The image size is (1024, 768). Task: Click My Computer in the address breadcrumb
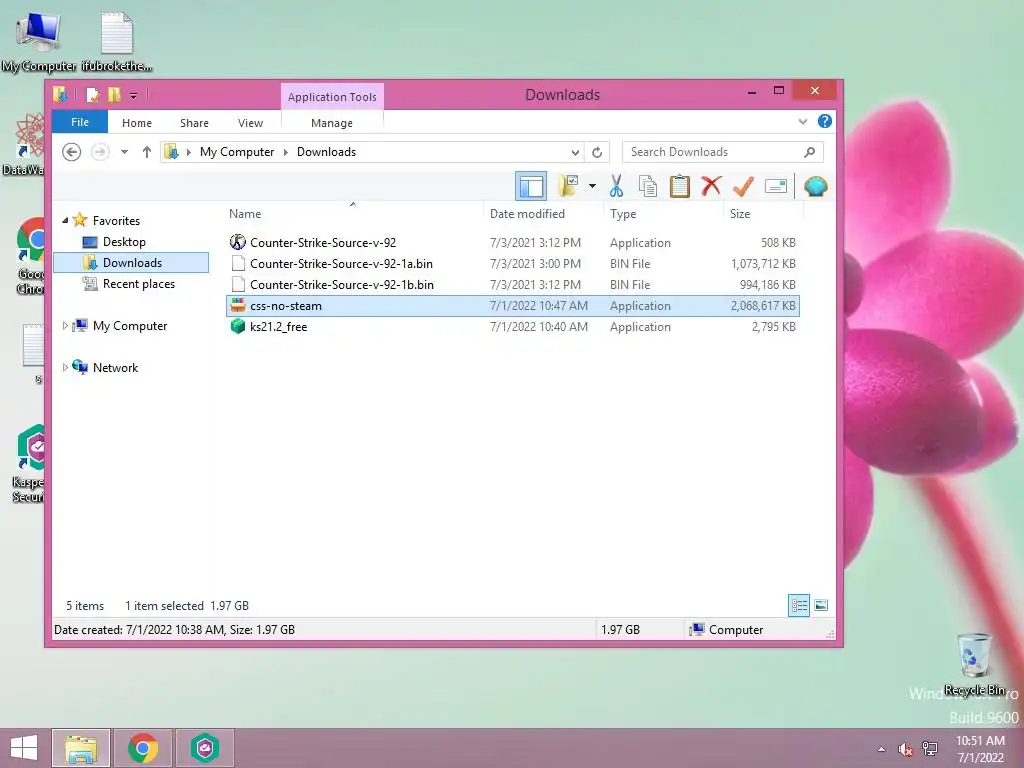(237, 152)
